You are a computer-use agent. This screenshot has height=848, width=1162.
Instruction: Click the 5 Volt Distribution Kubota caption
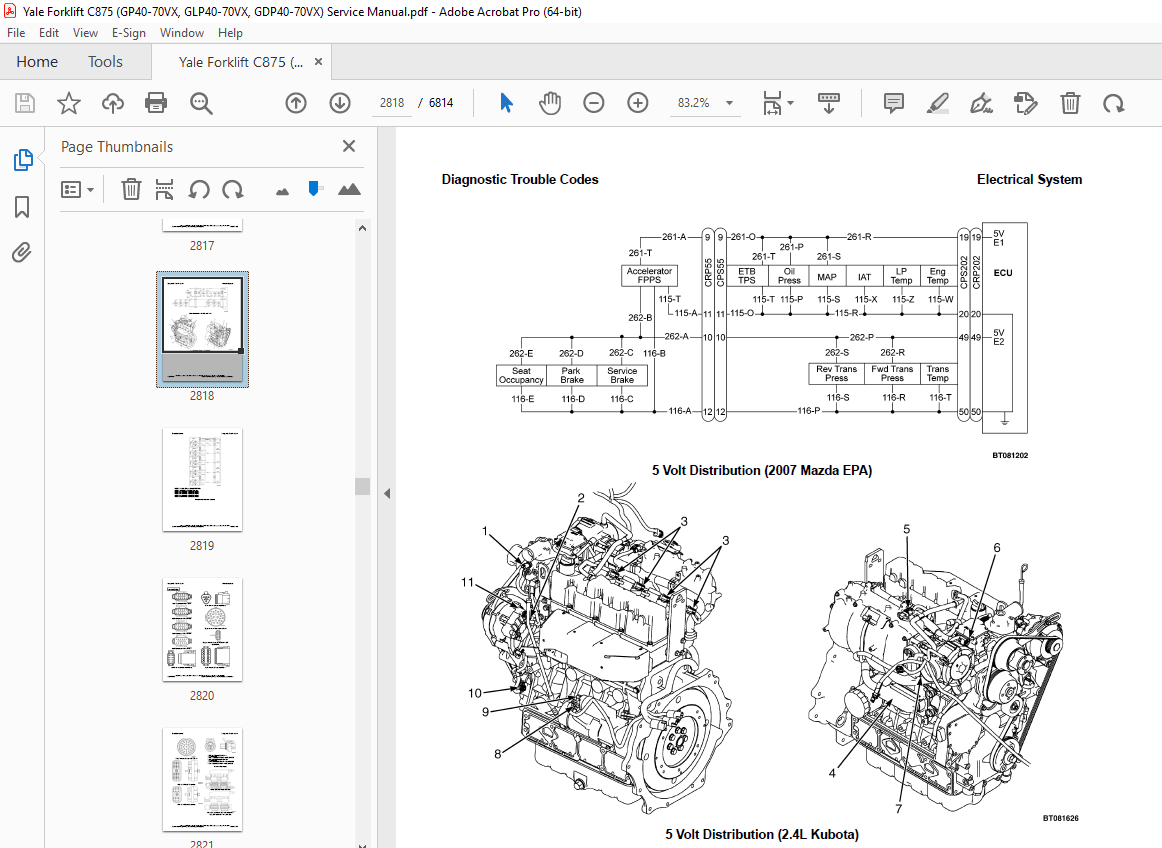pyautogui.click(x=762, y=835)
